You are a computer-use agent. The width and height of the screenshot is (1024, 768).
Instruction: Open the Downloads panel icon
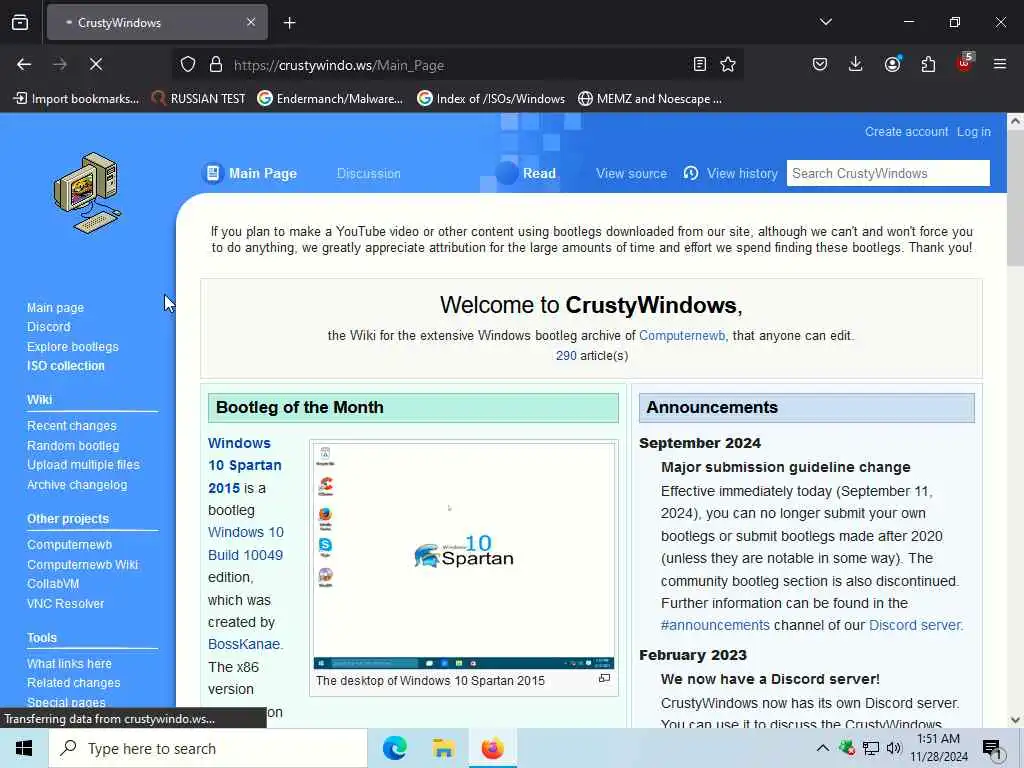tap(856, 64)
